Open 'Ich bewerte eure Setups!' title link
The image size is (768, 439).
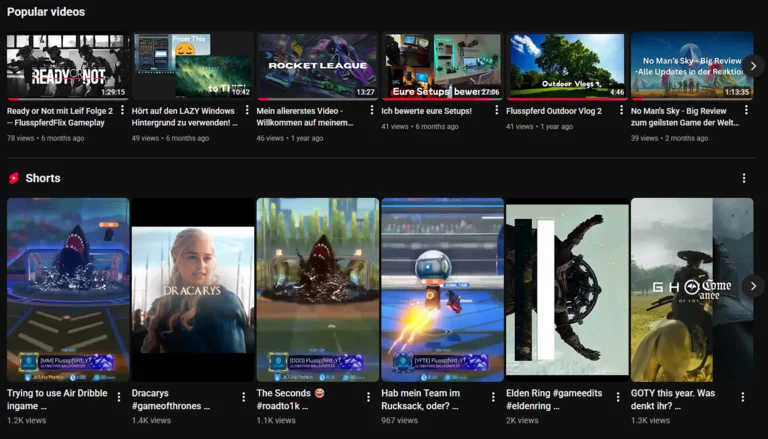tap(427, 111)
